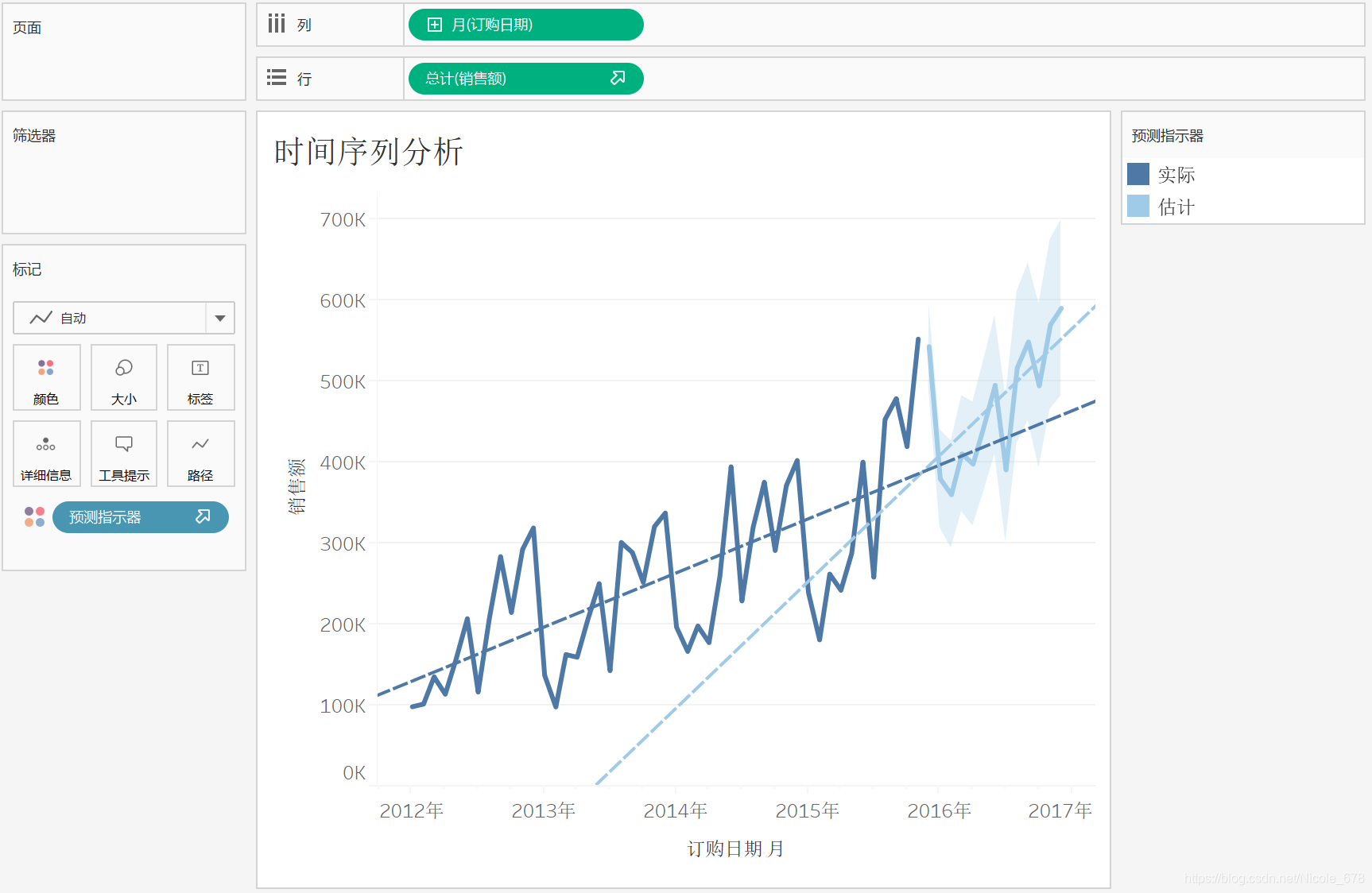Select the 总计(销售额) pill on Rows
This screenshot has width=1372, height=893.
[525, 79]
